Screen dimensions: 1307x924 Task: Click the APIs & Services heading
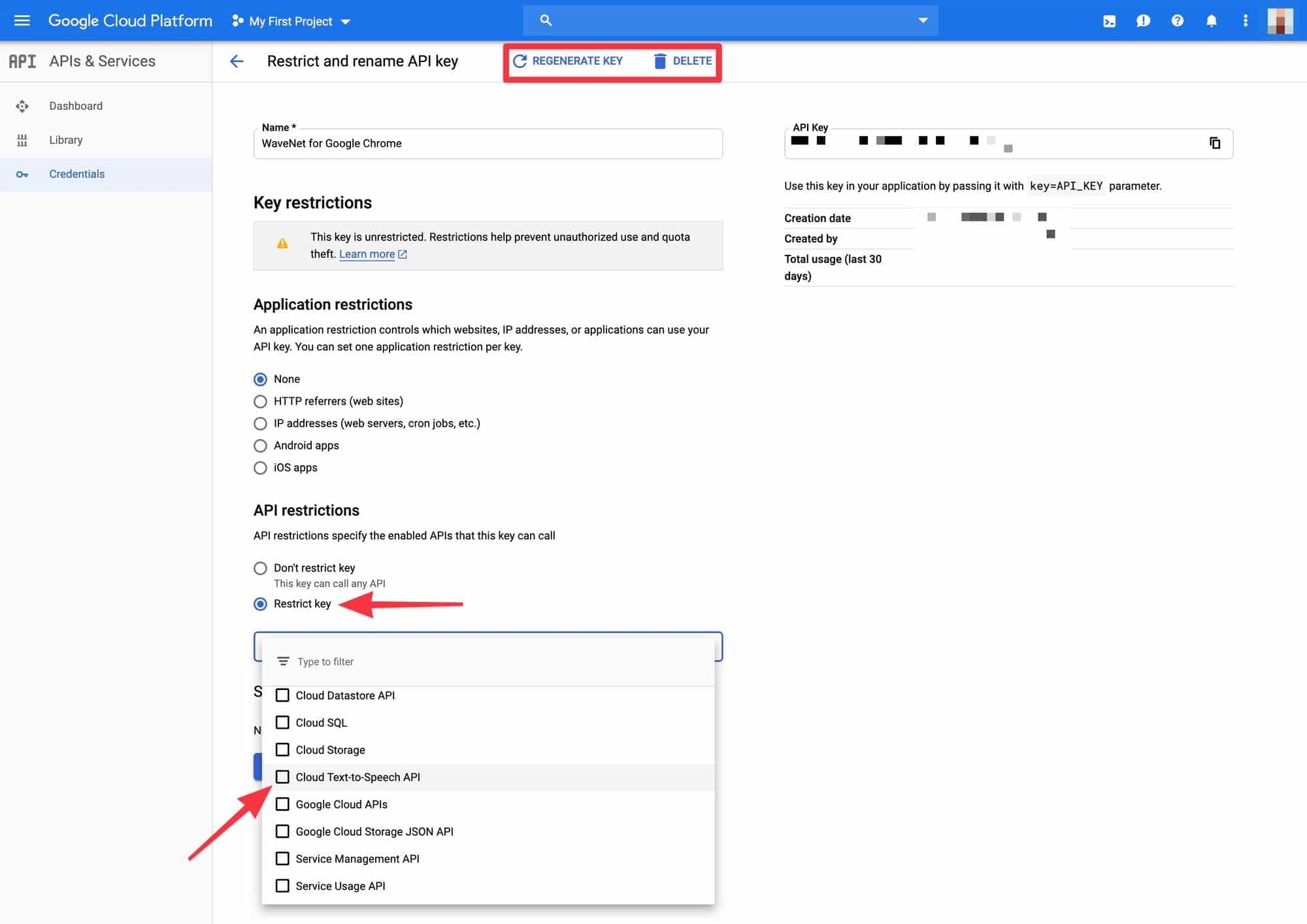[102, 61]
